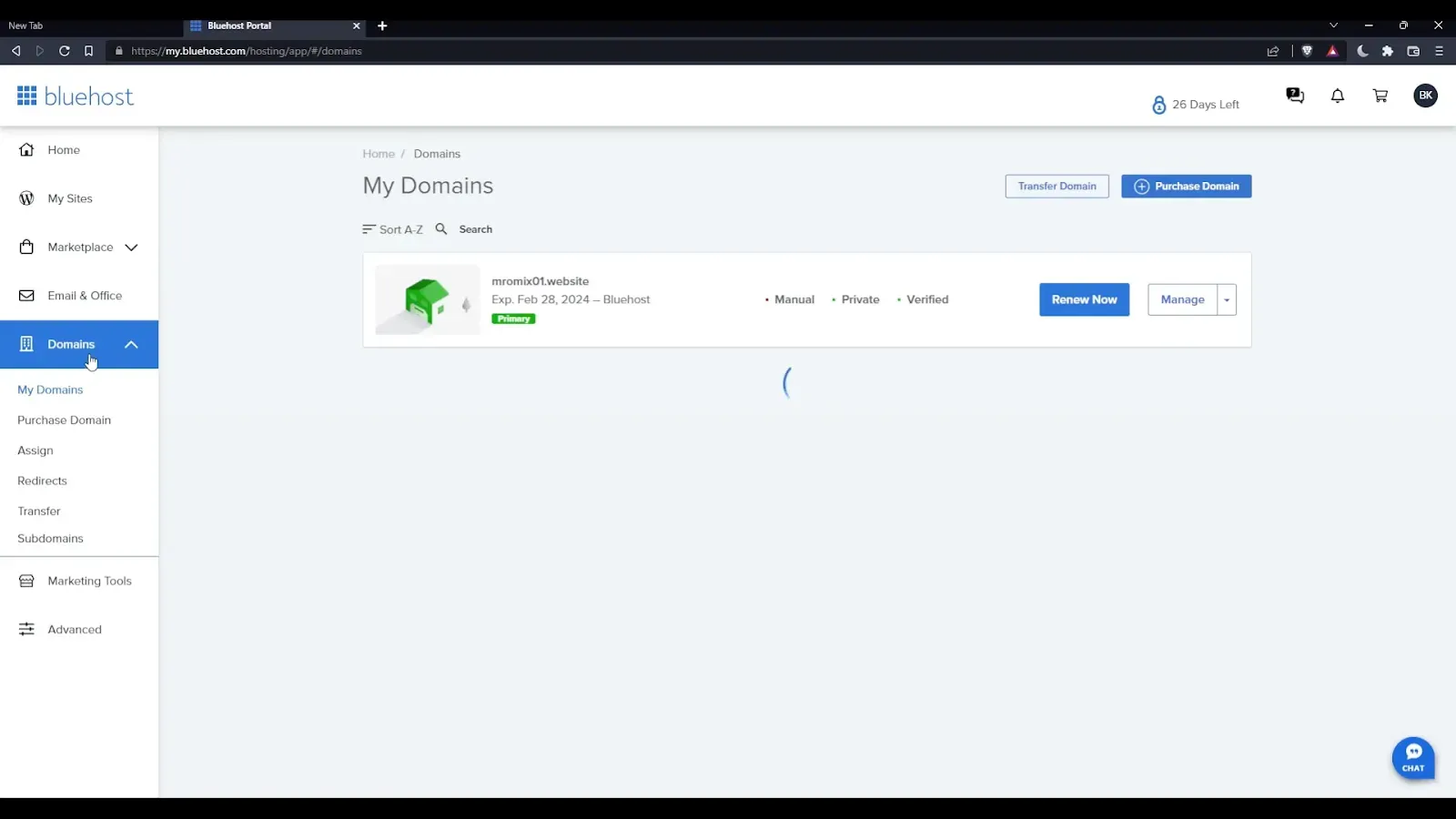The image size is (1456, 819).
Task: Click the blue Purchase Domain button
Action: [1186, 186]
